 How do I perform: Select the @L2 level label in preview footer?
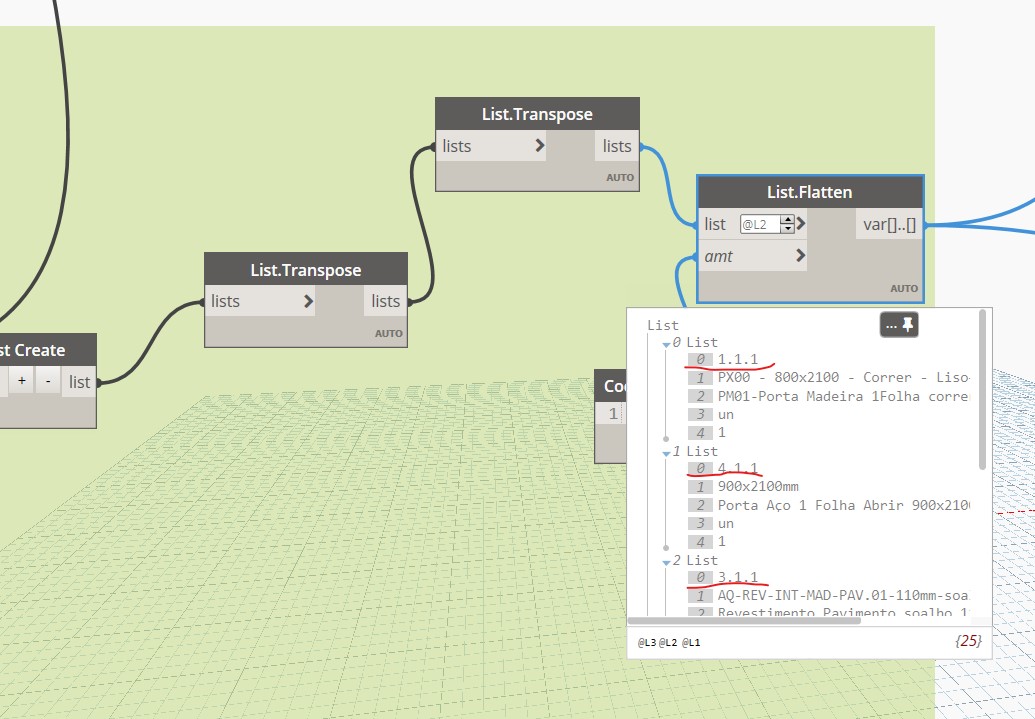pyautogui.click(x=669, y=642)
